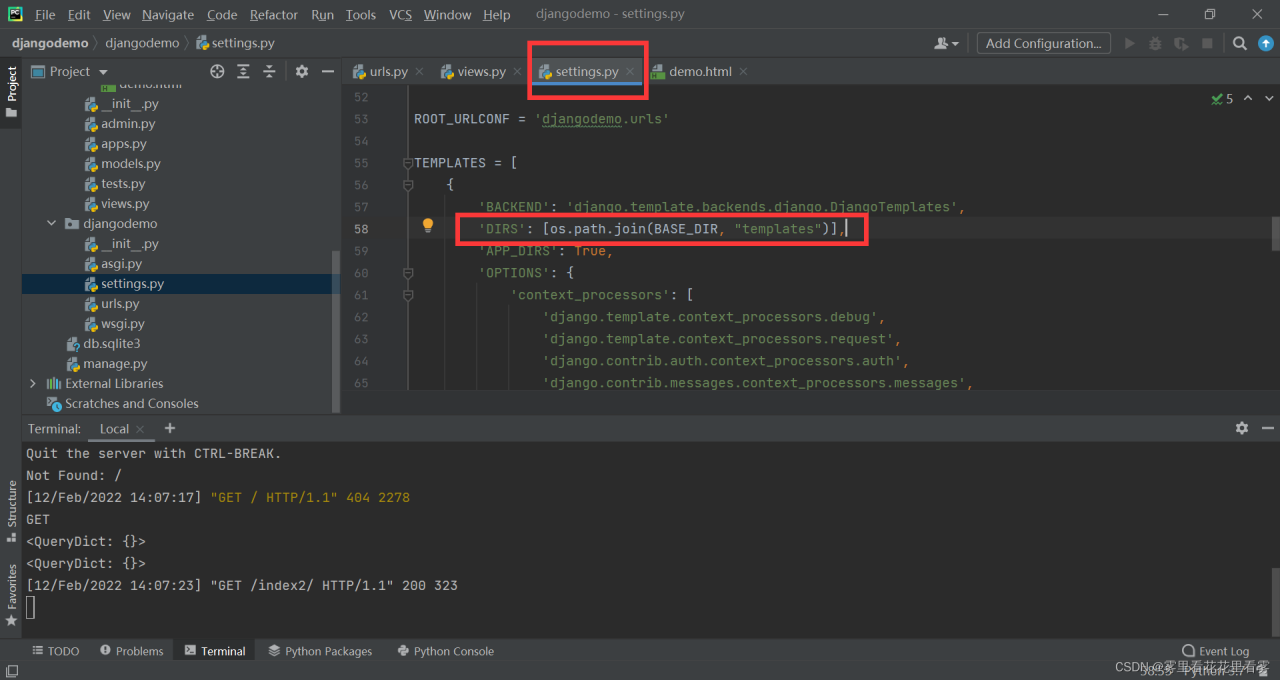The image size is (1280, 680).
Task: Click the next highlighted problem down arrow
Action: coord(1268,99)
